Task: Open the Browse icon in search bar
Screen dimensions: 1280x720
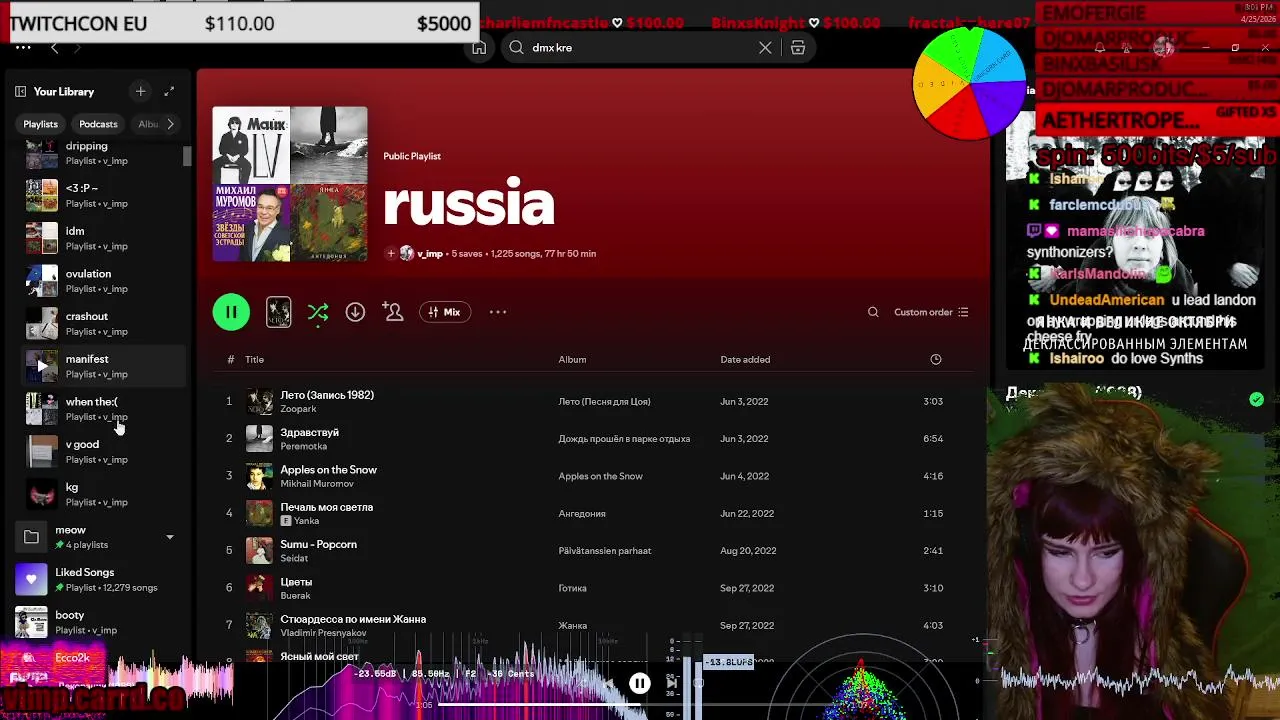Action: [798, 47]
